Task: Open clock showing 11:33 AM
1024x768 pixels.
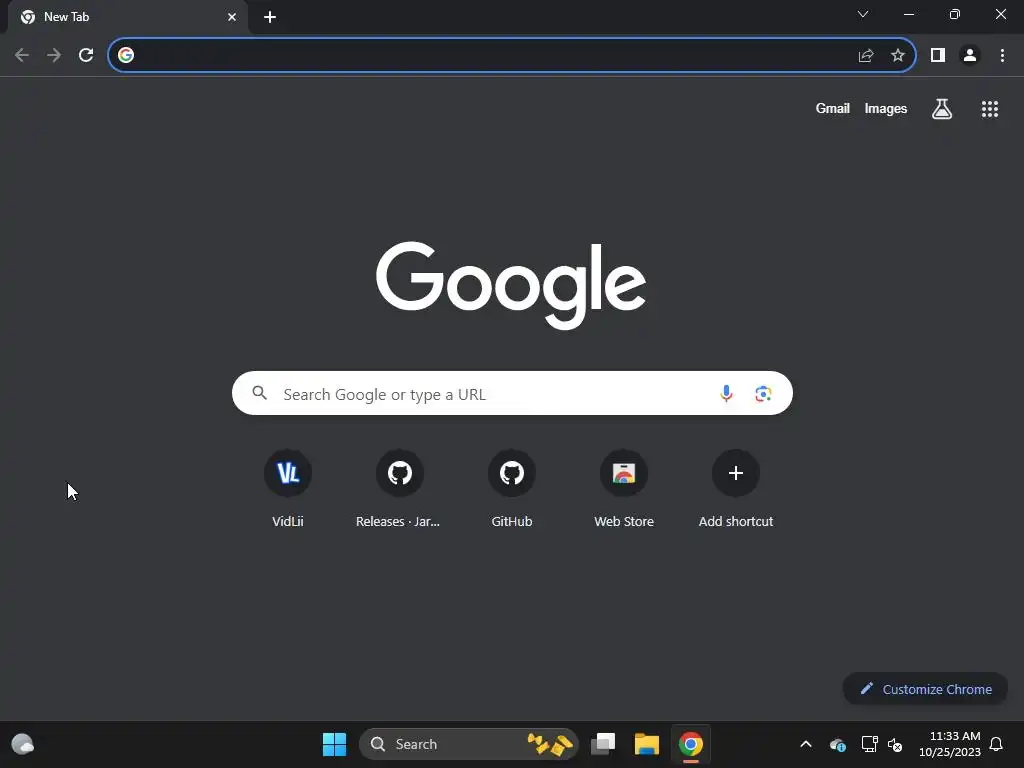Action: (x=950, y=744)
